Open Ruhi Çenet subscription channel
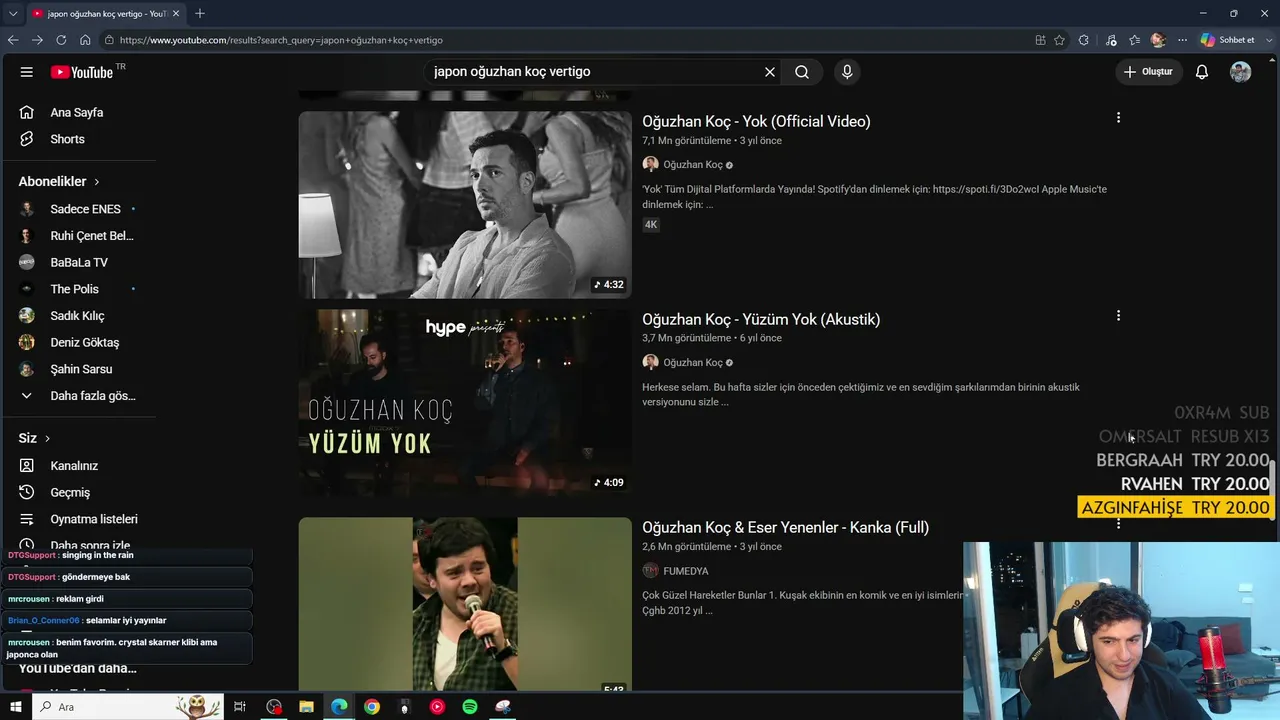The height and width of the screenshot is (720, 1280). [78, 236]
